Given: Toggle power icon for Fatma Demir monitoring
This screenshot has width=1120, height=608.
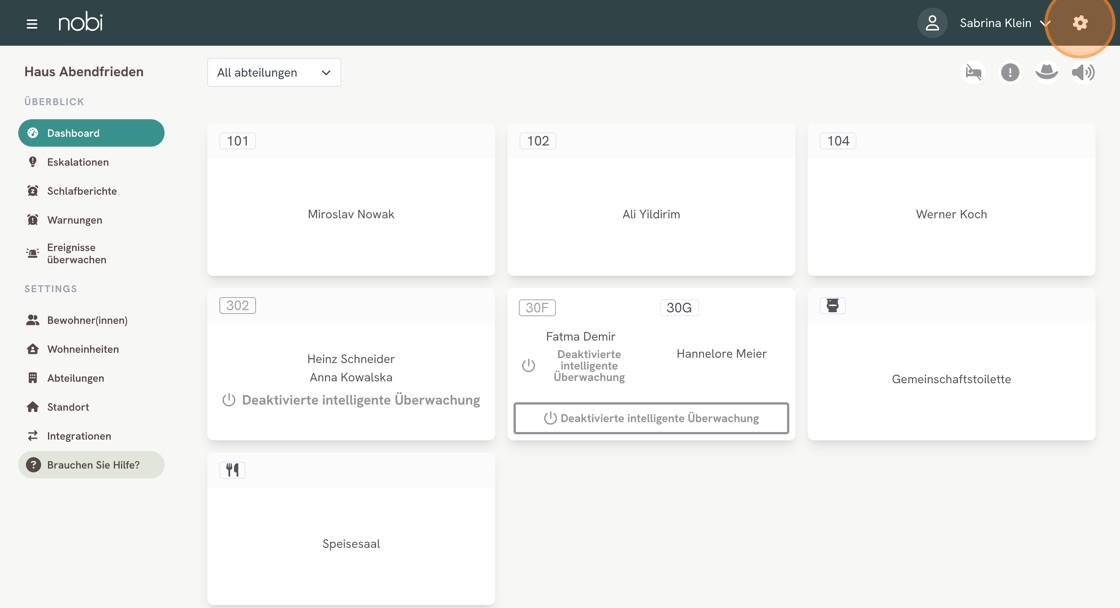Looking at the screenshot, I should (529, 366).
